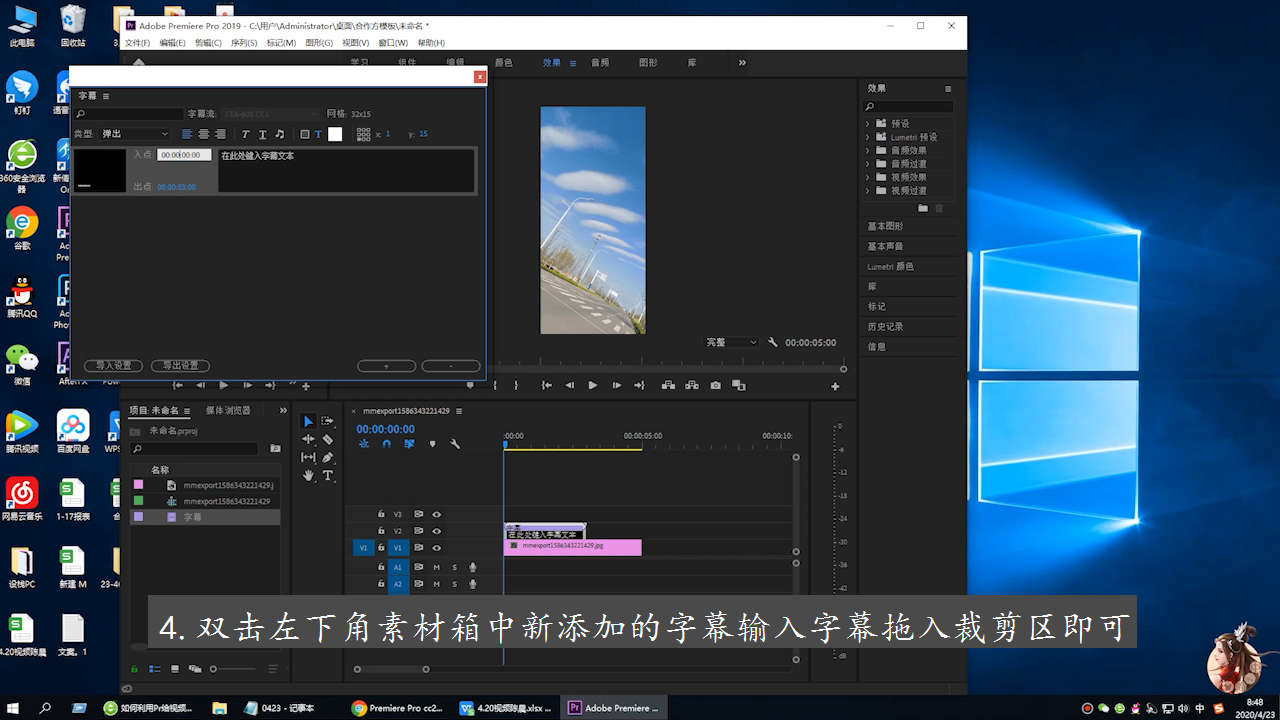Toggle A2 voice-over record microphone
1280x720 pixels.
[473, 584]
